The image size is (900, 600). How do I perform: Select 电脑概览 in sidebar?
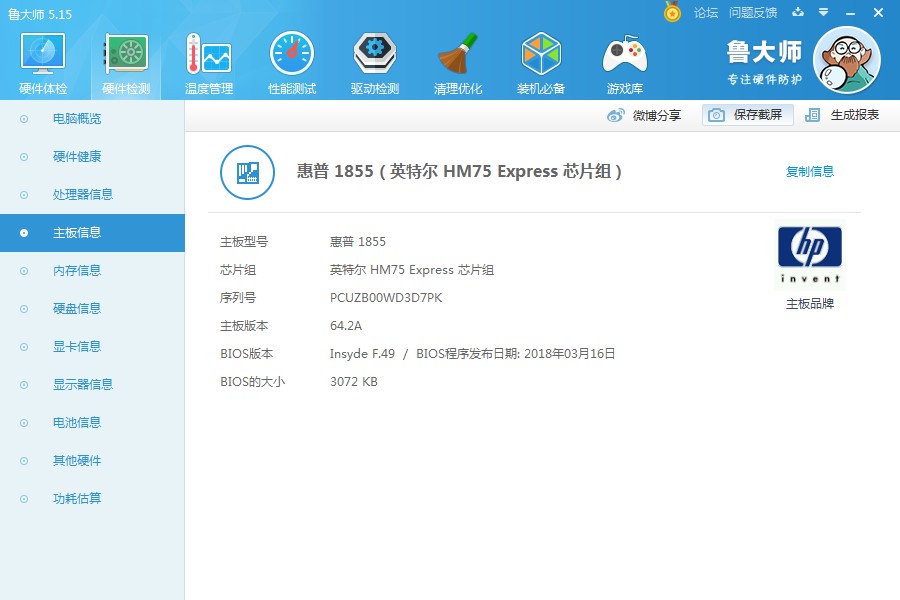92,119
